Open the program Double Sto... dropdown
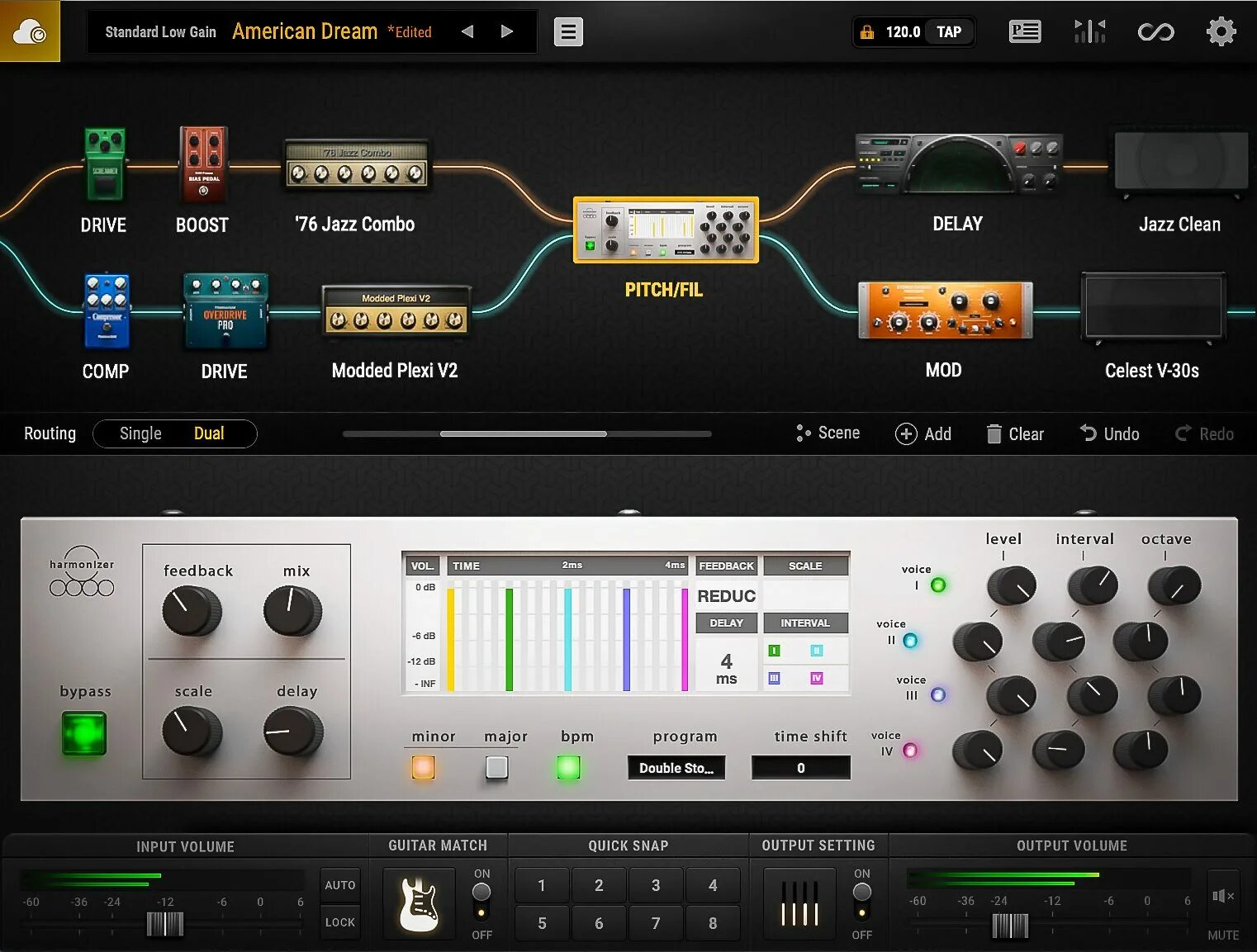This screenshot has height=952, width=1257. click(x=676, y=768)
